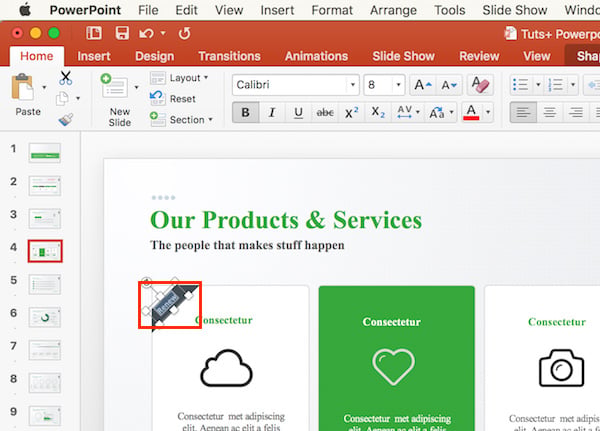600x431 pixels.
Task: Click the Paste clipboard icon
Action: coord(23,87)
